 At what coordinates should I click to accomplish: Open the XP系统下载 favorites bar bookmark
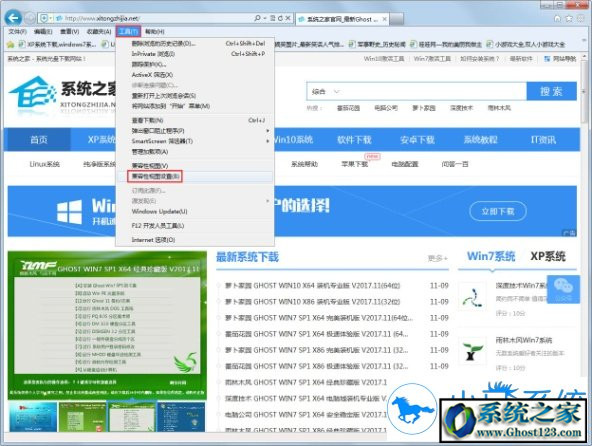[x=57, y=45]
